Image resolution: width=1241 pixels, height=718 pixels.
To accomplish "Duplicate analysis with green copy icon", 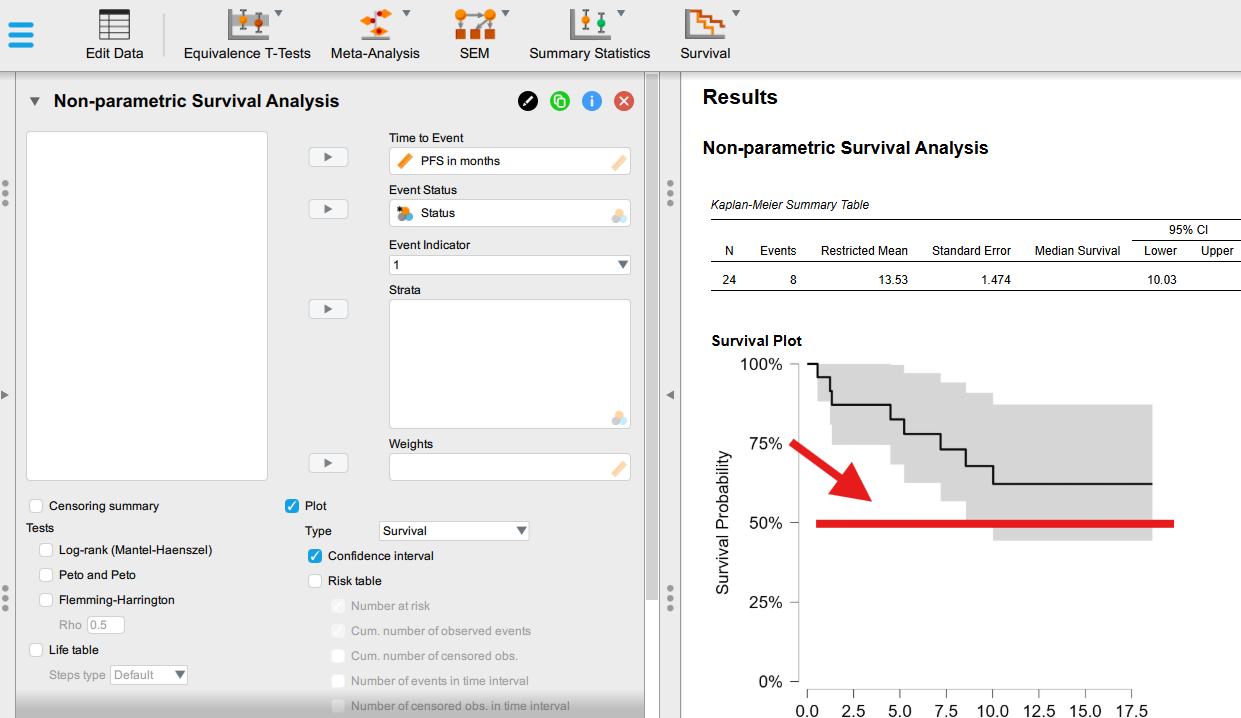I will pyautogui.click(x=560, y=101).
